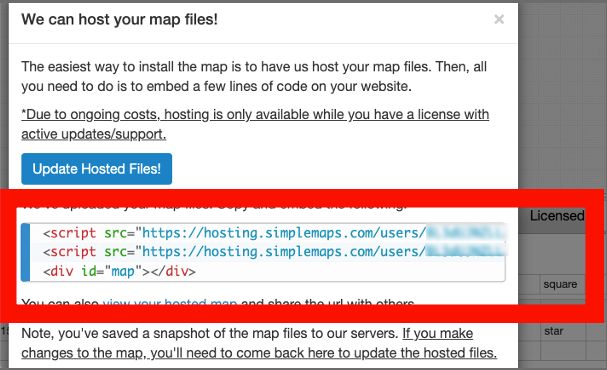607x370 pixels.
Task: Select the second script src code line
Action: point(274,252)
